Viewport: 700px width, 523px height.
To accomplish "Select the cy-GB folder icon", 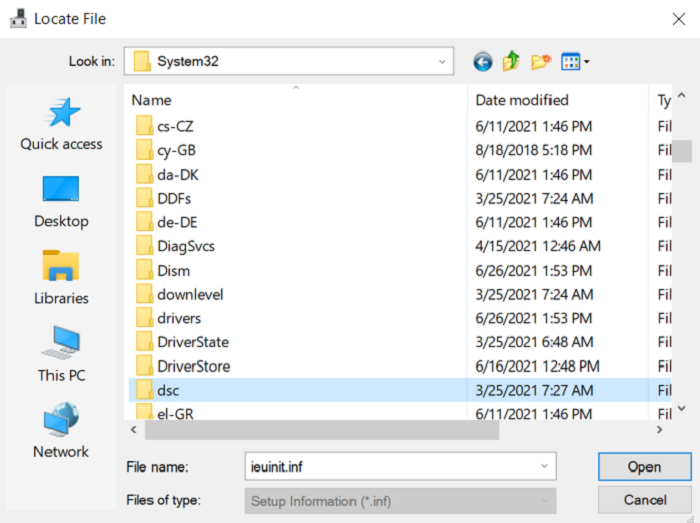I will pos(144,150).
